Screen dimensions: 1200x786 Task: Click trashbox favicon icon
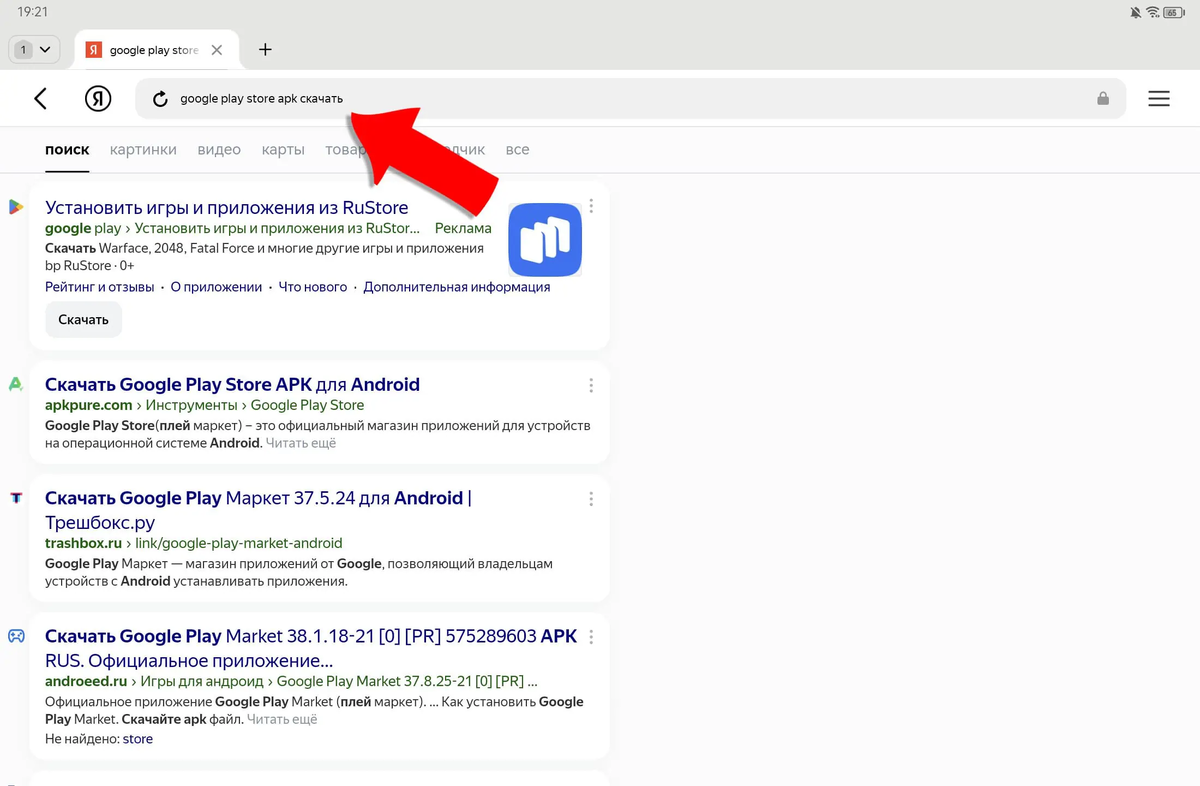[x=15, y=497]
